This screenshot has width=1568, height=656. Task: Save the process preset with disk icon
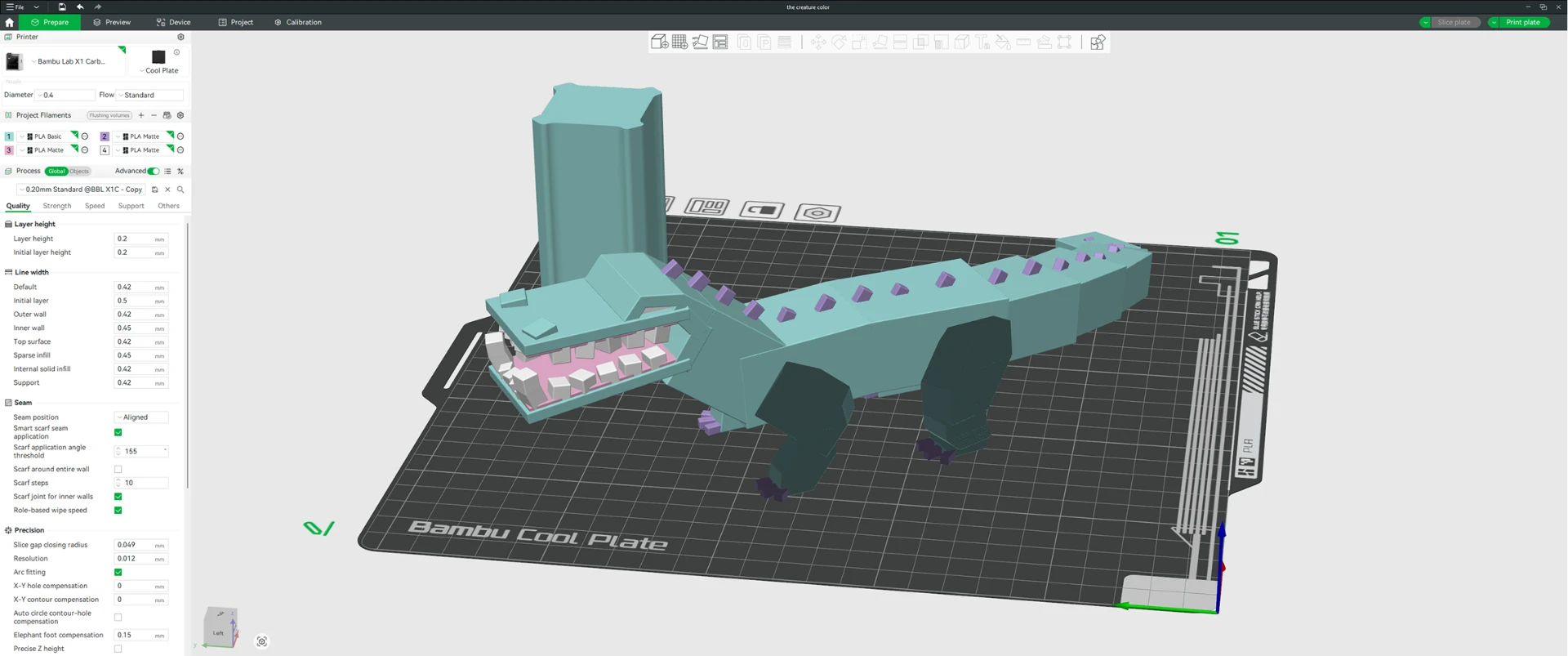[154, 190]
